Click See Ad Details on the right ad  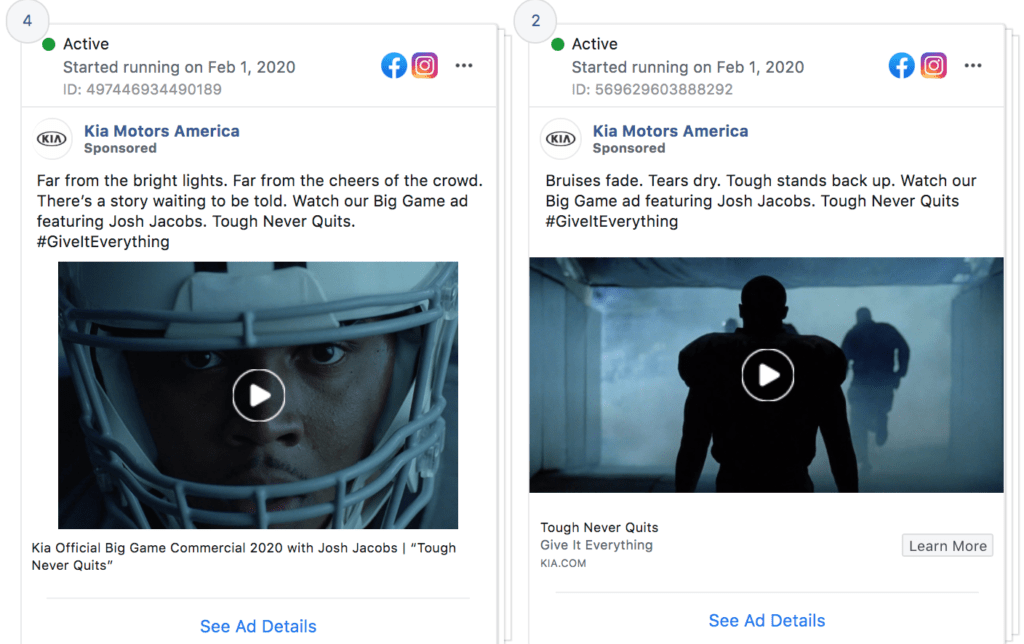coord(767,620)
